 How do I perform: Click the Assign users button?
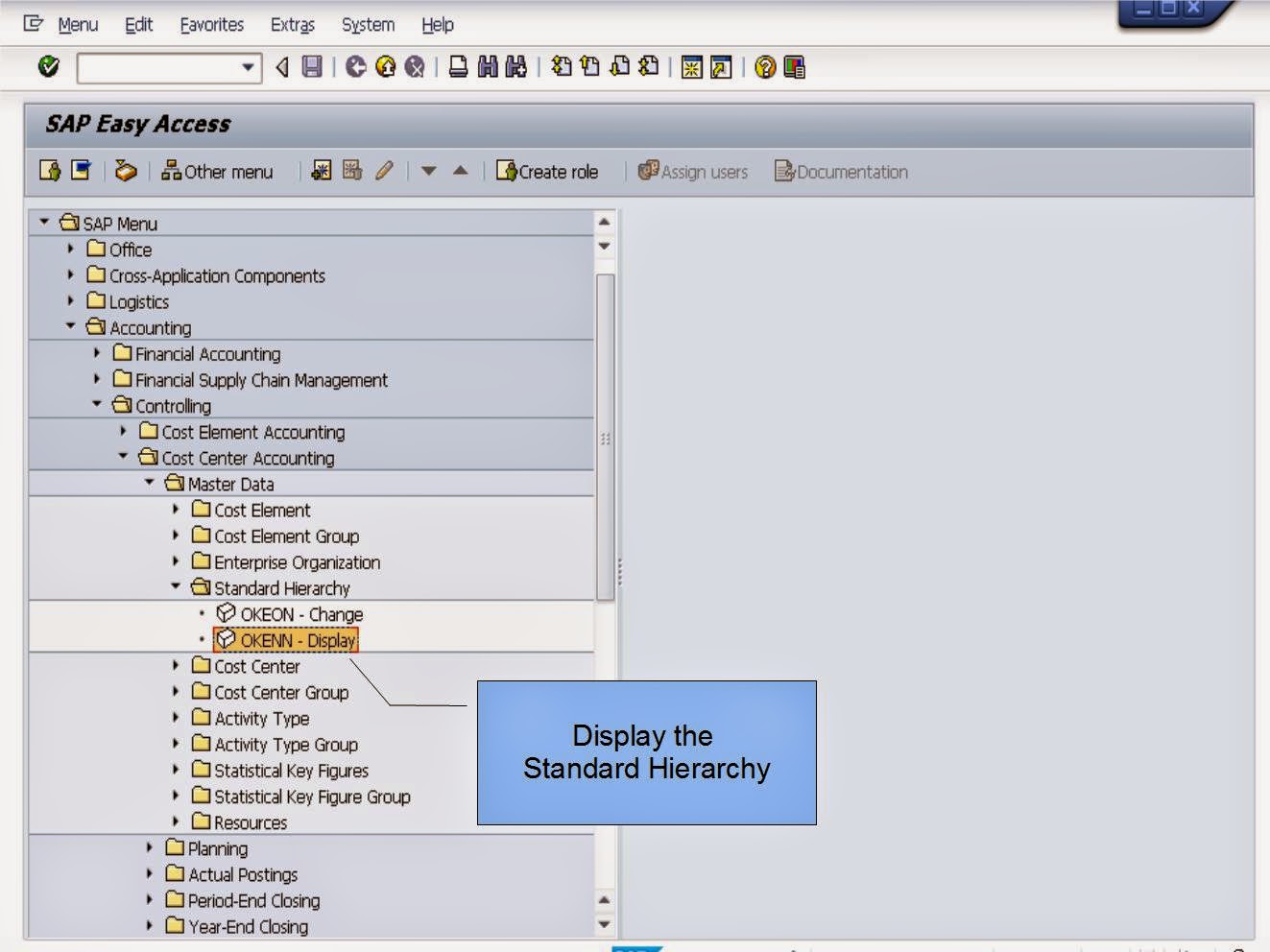(x=693, y=172)
